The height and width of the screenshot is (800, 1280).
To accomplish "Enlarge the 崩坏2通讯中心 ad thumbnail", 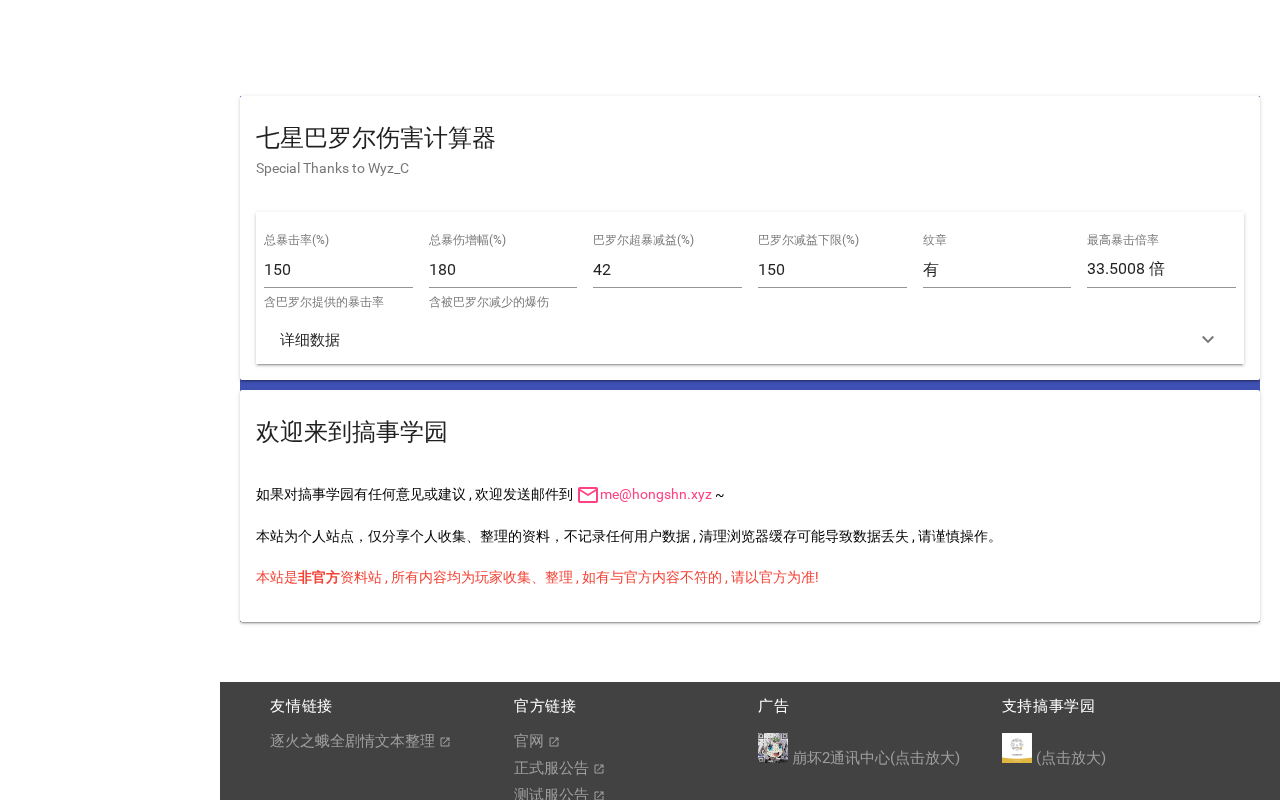I will [x=773, y=748].
